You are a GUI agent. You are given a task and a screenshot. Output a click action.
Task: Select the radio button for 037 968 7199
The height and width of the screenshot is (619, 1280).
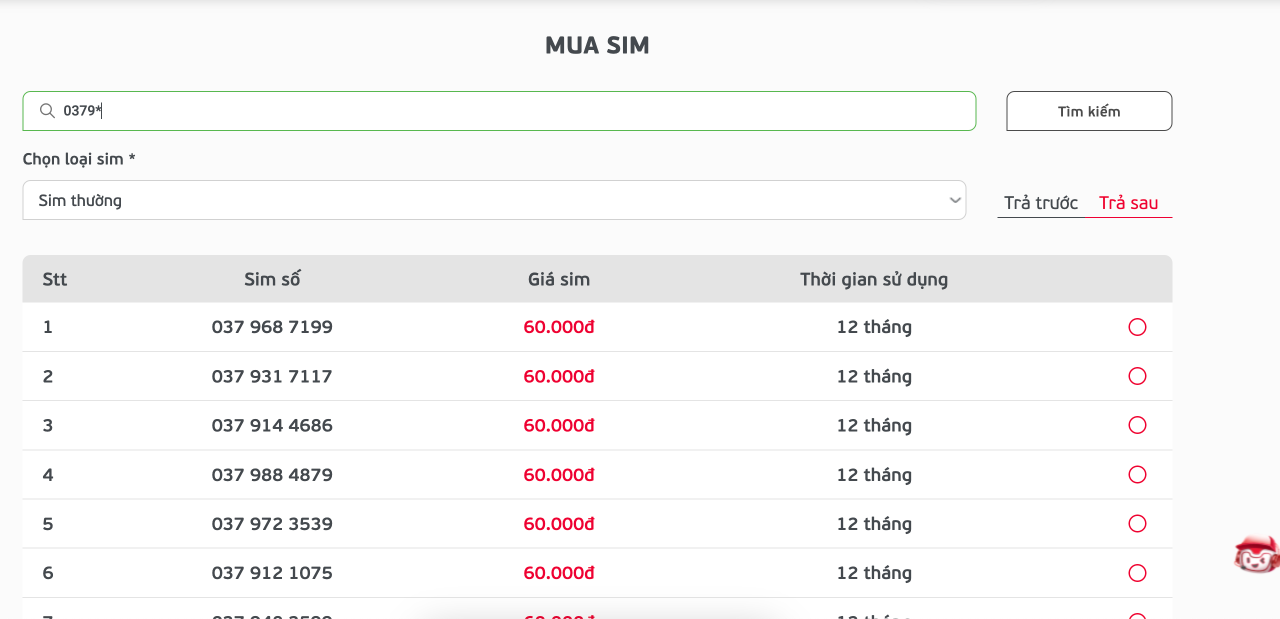(x=1137, y=326)
